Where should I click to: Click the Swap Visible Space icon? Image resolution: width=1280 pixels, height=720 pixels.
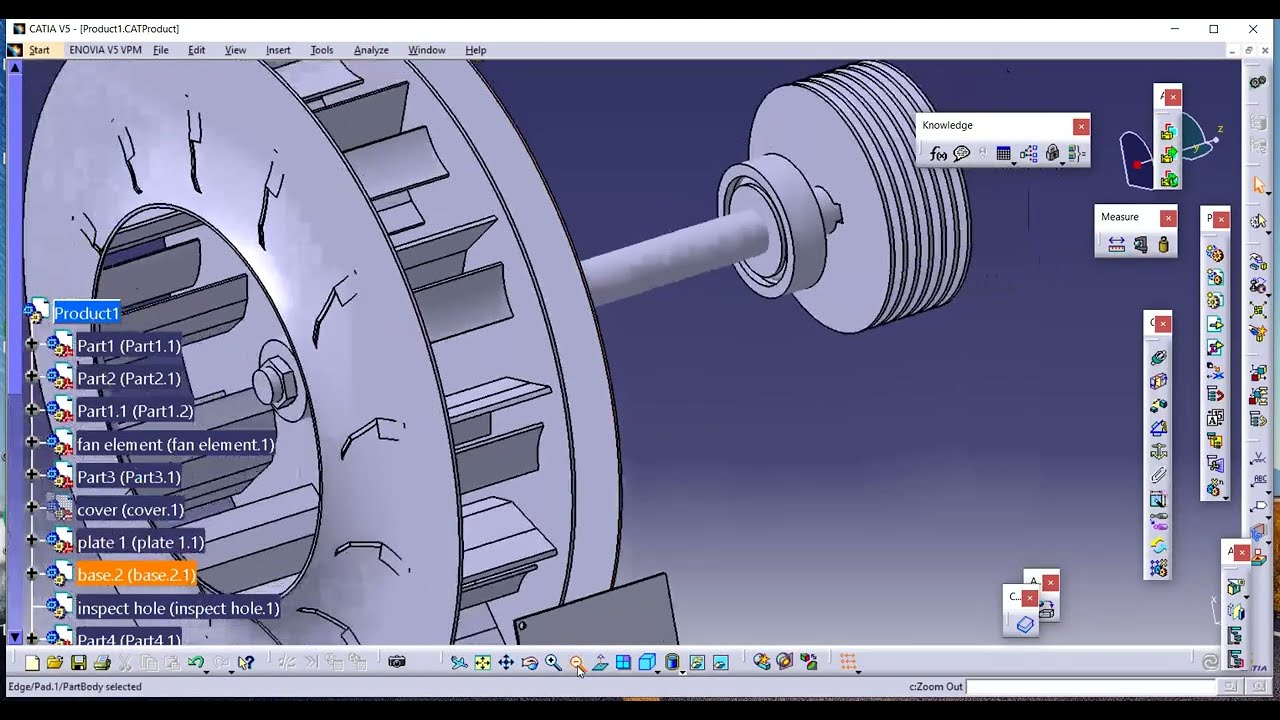click(x=720, y=662)
